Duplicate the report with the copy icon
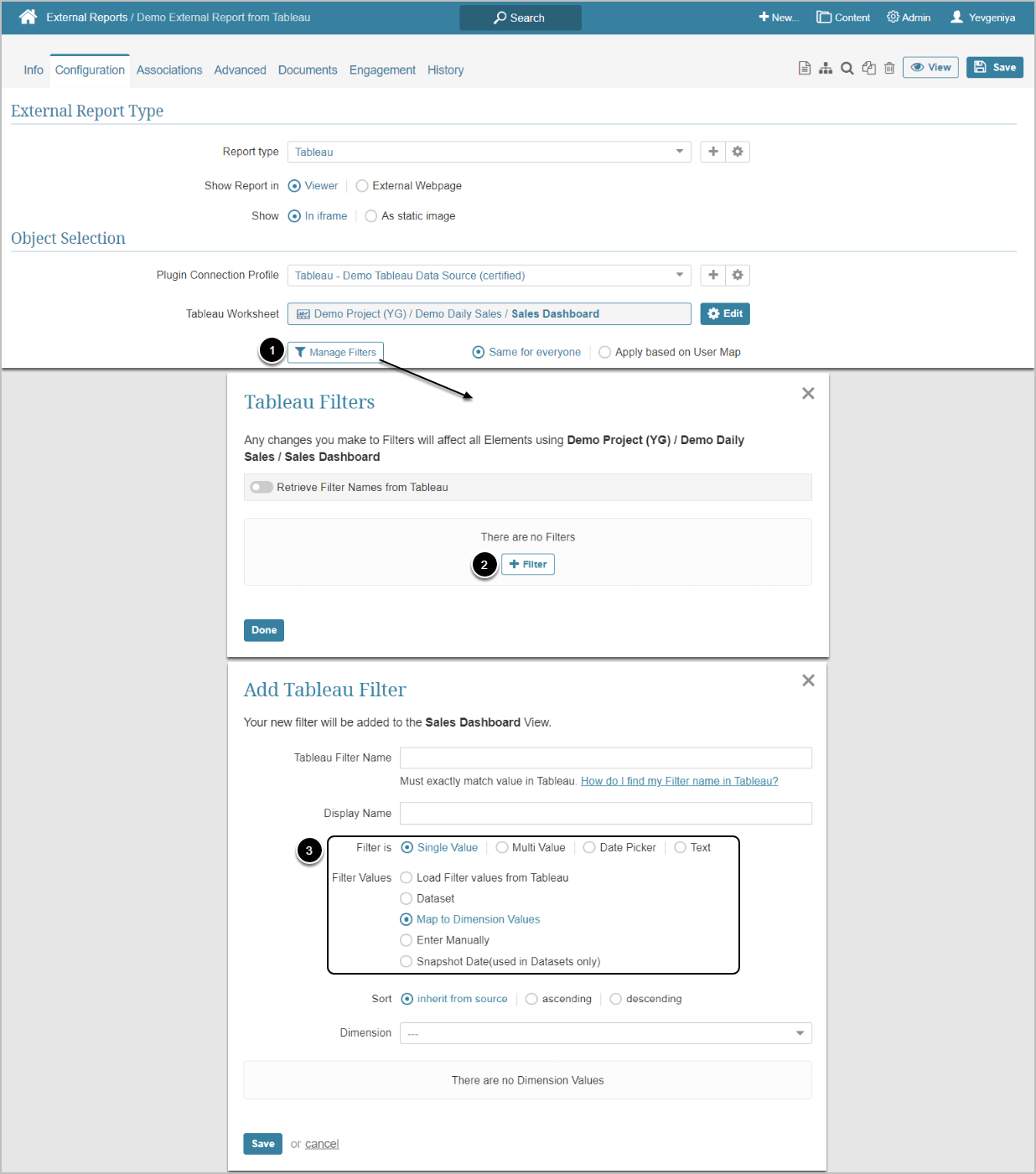Screen dimensions: 1036x1174 coord(869,68)
